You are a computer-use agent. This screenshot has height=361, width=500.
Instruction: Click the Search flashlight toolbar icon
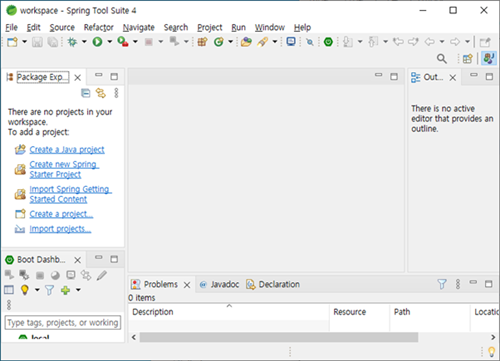click(263, 42)
